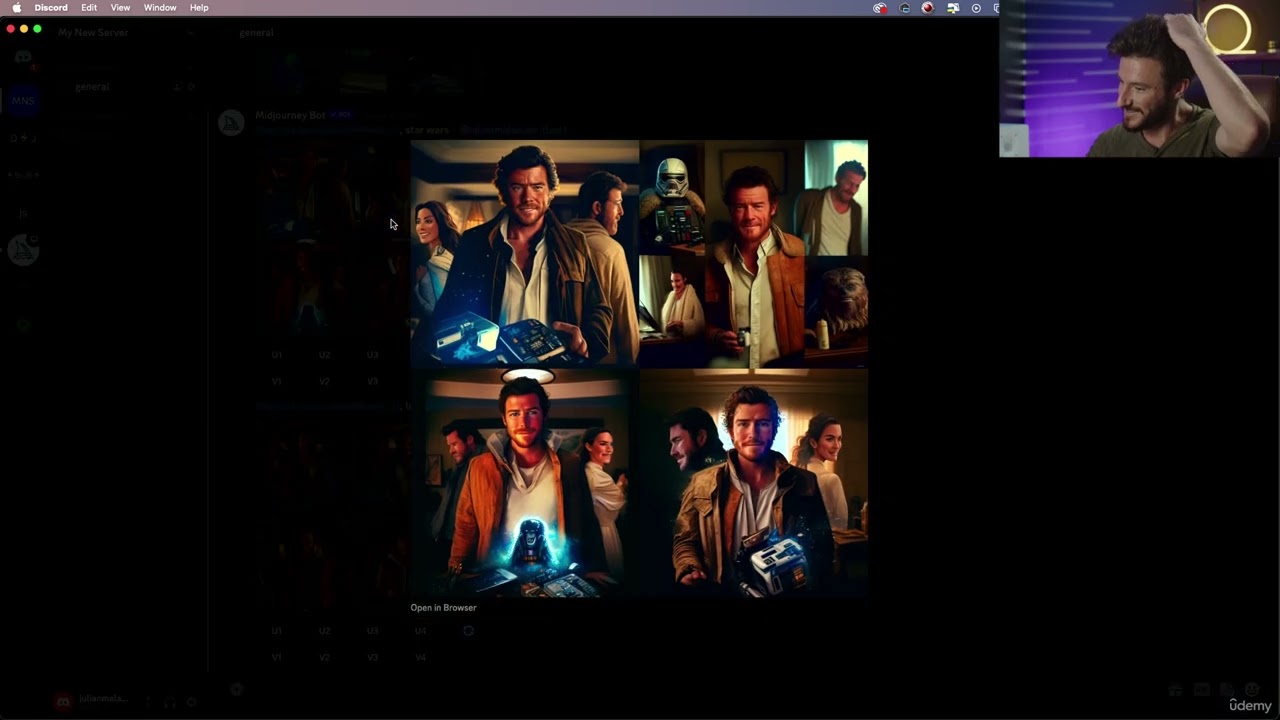Click the red record icon in menu bar

[x=928, y=8]
